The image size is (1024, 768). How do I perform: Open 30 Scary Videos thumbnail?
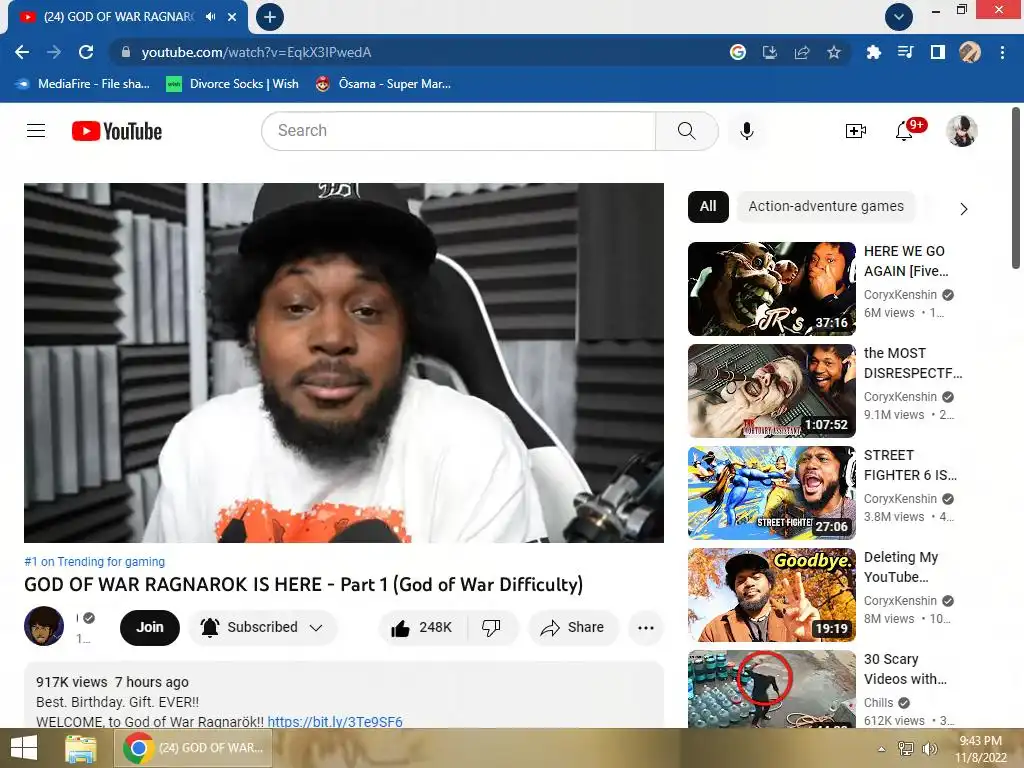771,688
